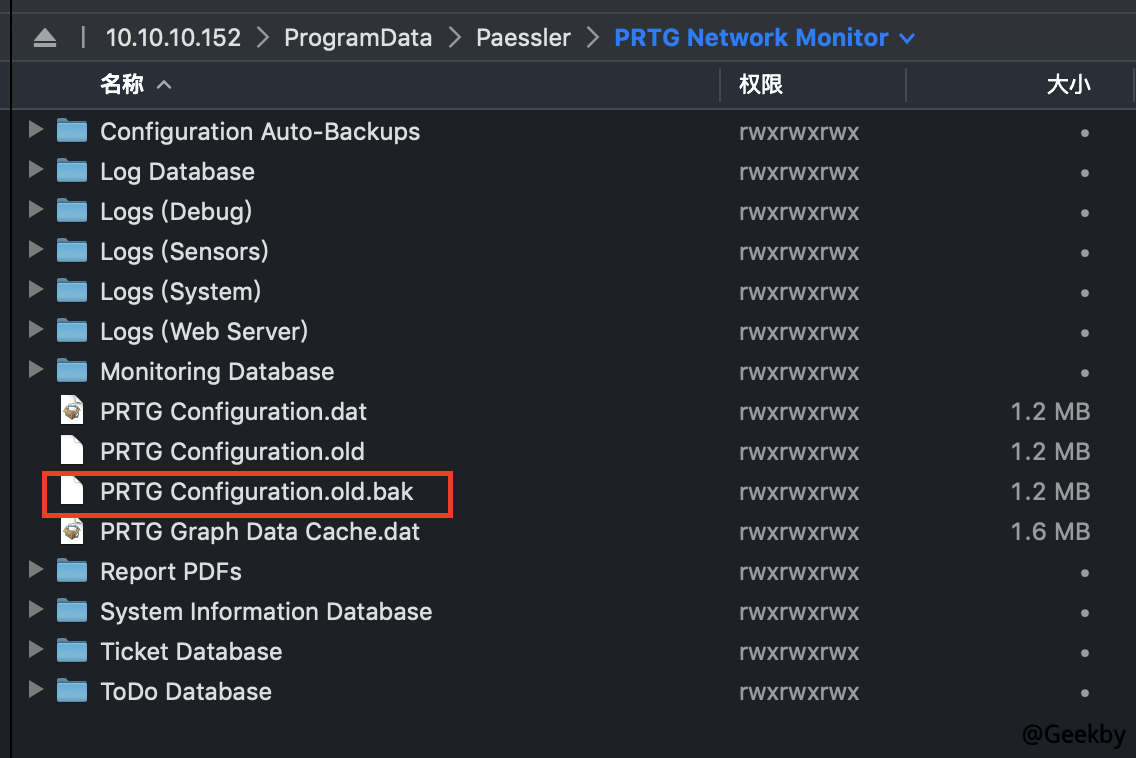Click the 10.10.10.152 host in breadcrumb
Screen dimensions: 1136x758
click(x=173, y=37)
